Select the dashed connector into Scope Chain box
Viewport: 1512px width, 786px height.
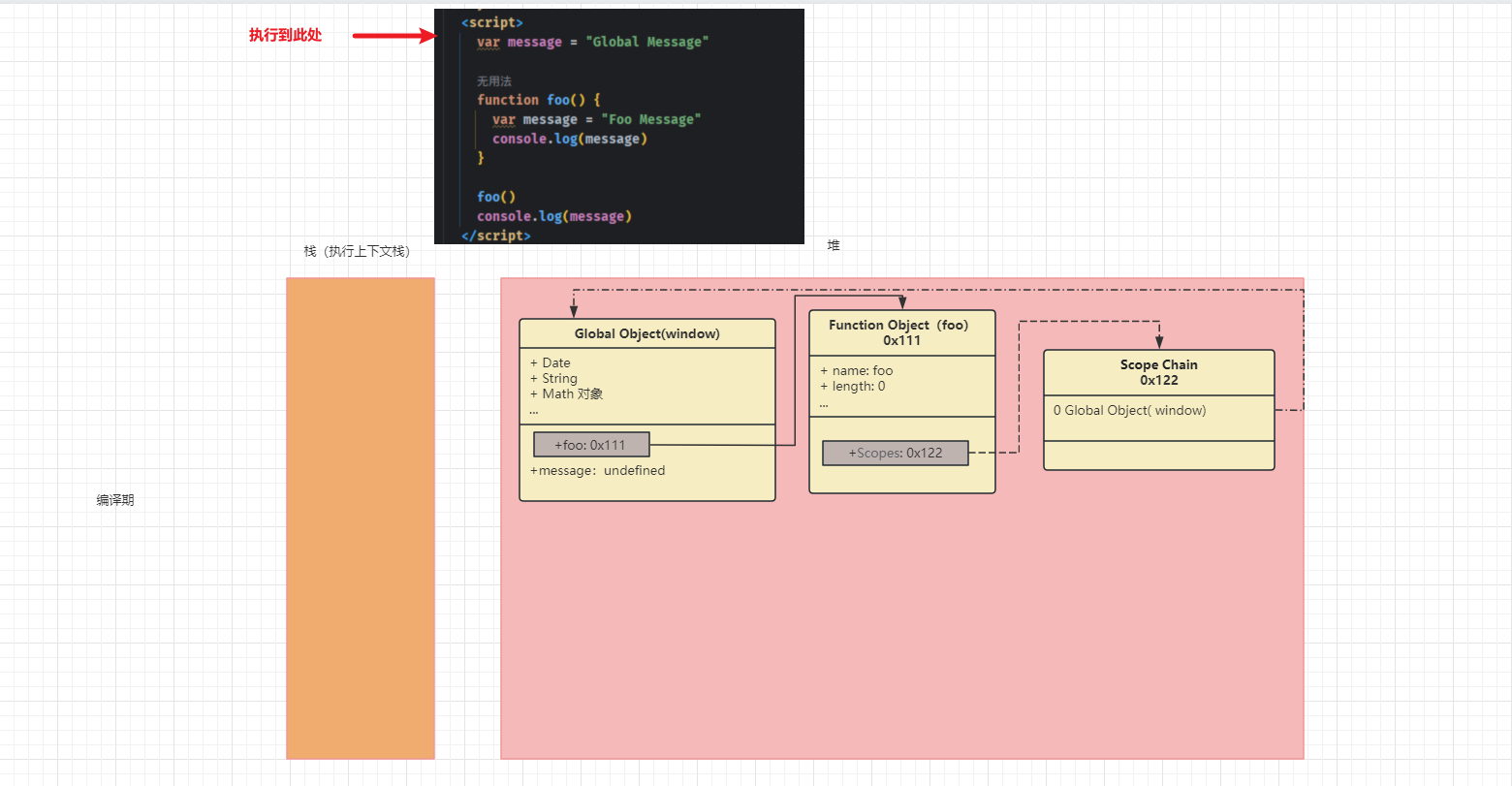tap(1086, 322)
